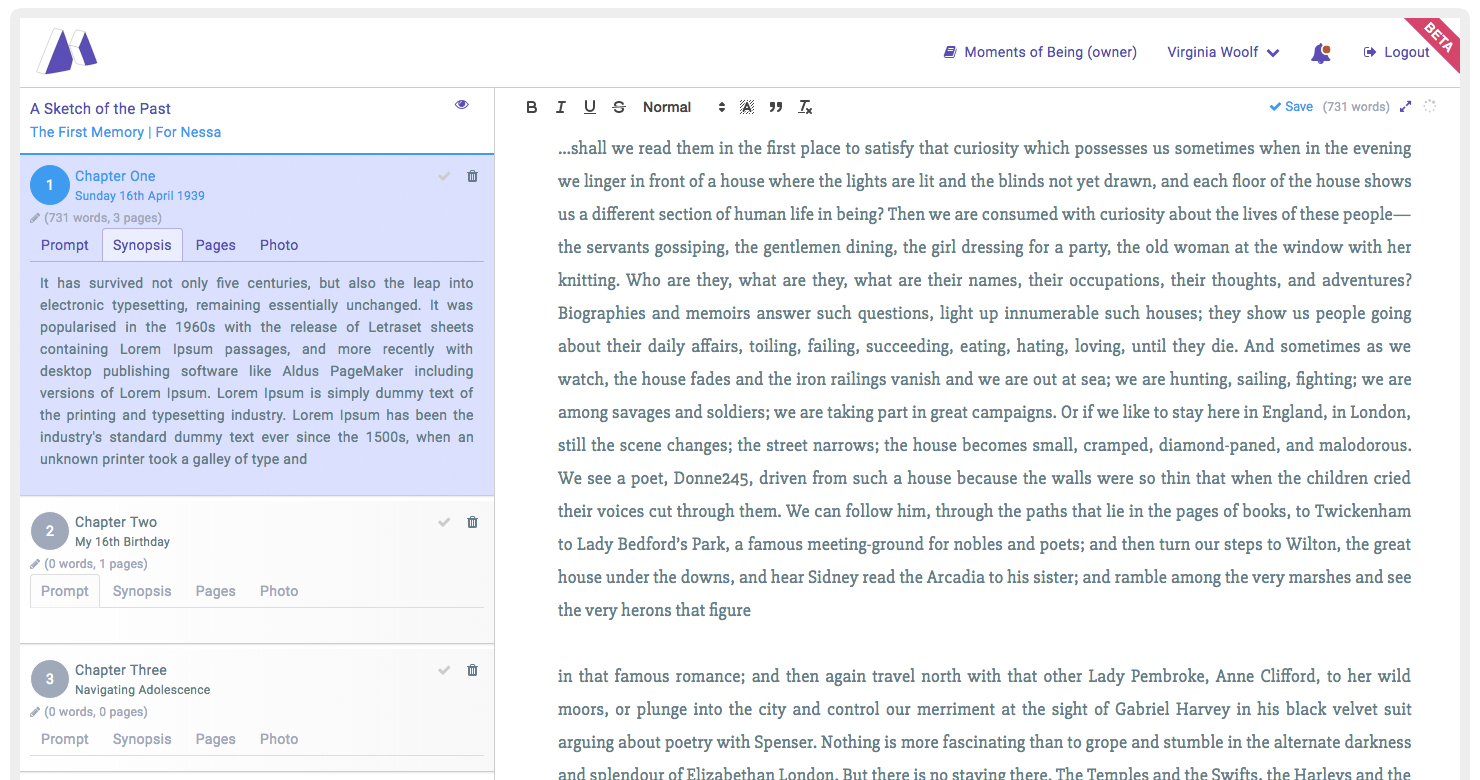Save the chapter text
Screen dimensions: 1480x780
click(x=1291, y=107)
